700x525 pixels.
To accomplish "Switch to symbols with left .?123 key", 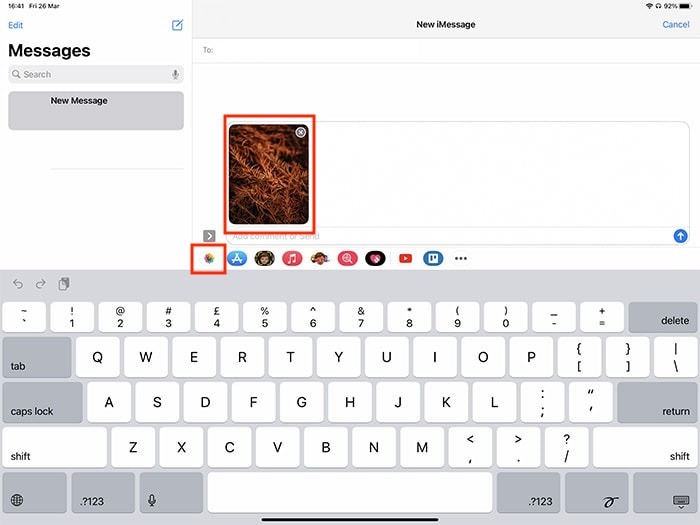I will pos(103,493).
